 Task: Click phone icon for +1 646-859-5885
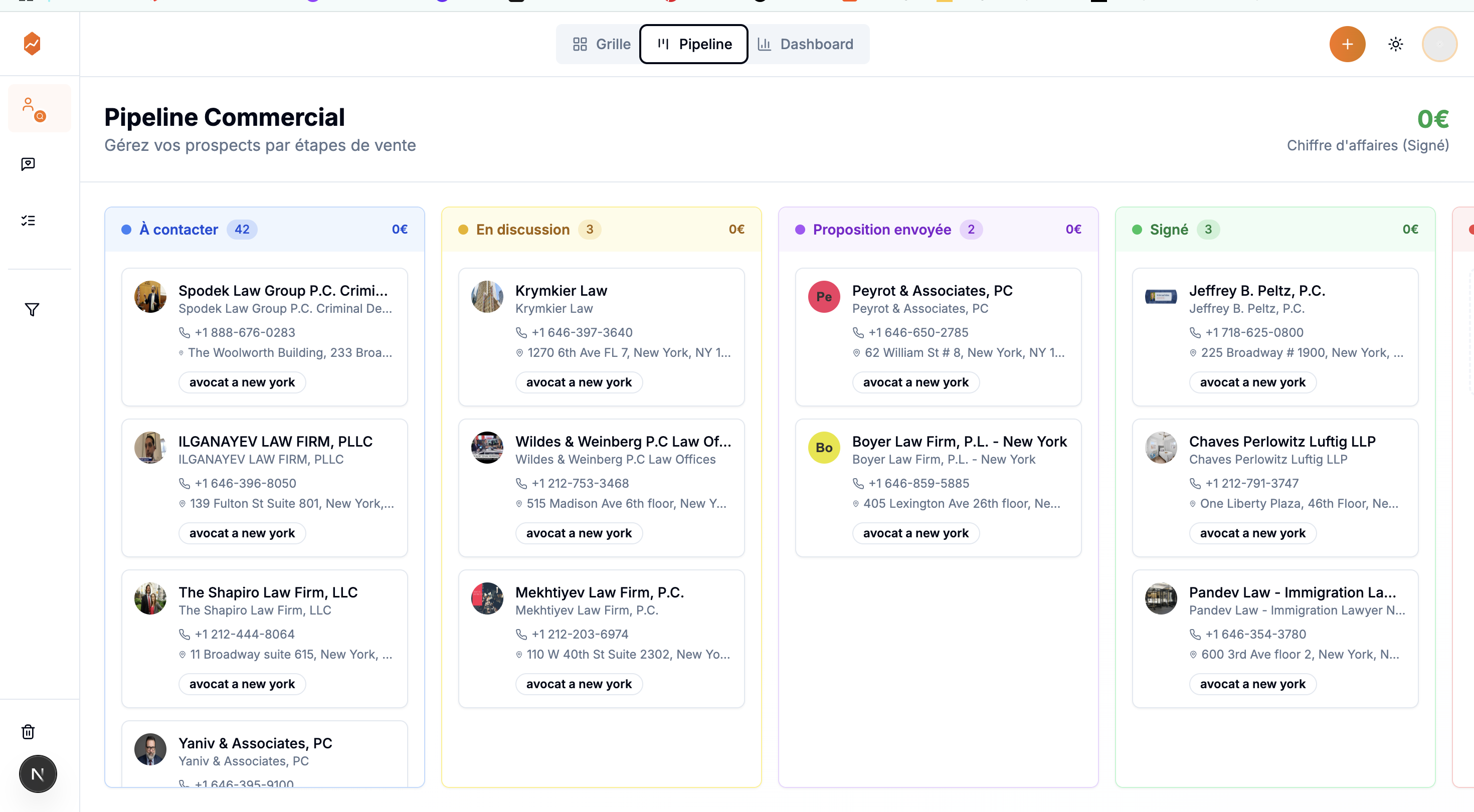point(858,484)
